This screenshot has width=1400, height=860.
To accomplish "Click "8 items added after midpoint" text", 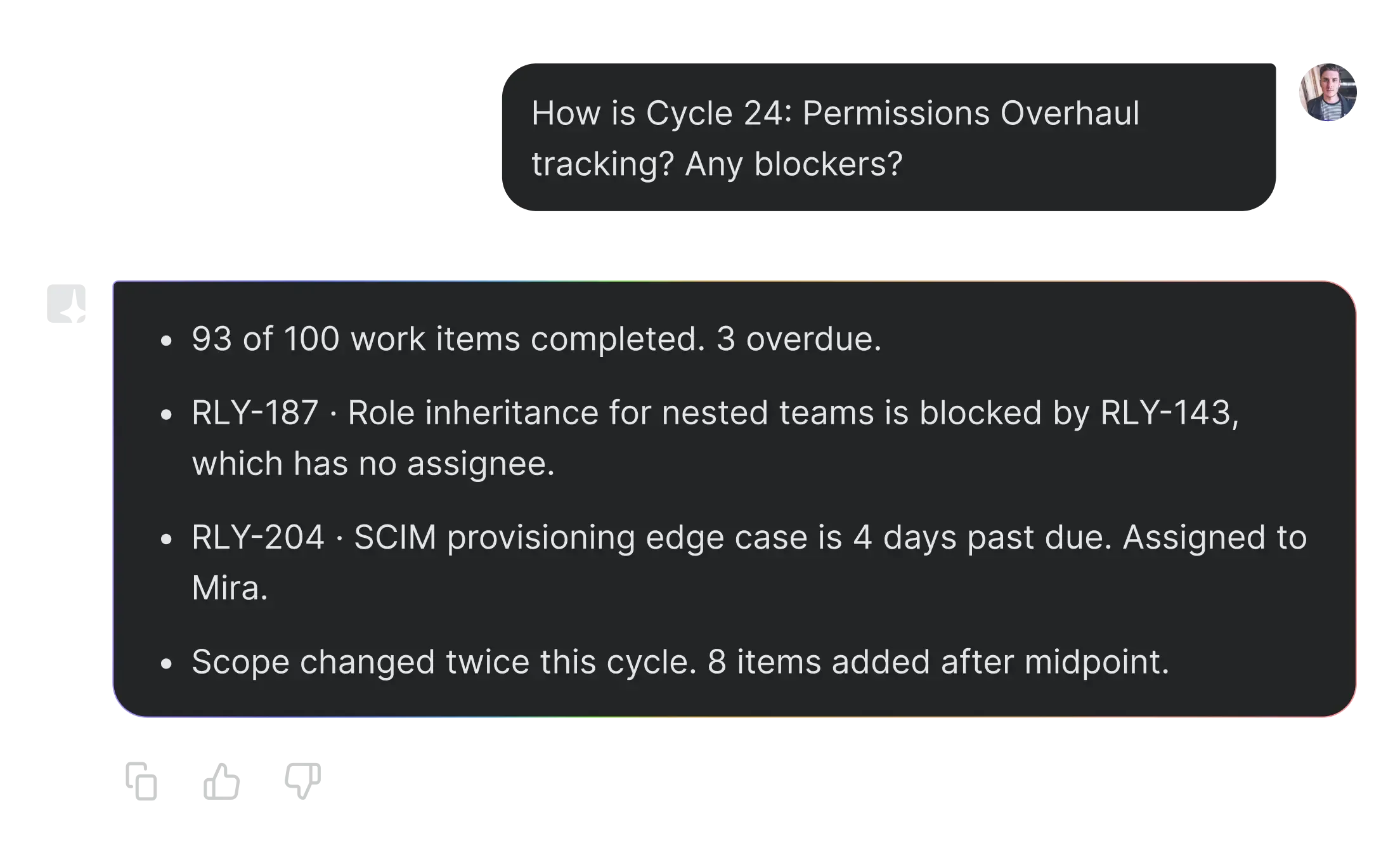I will [937, 662].
